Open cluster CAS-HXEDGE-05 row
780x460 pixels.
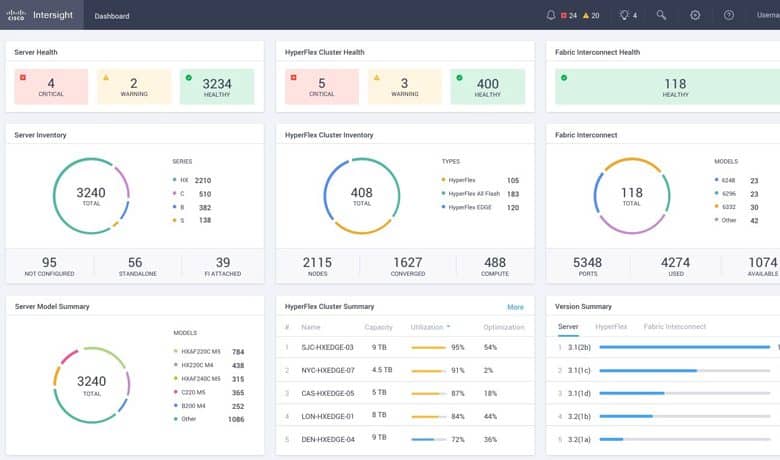(x=405, y=393)
